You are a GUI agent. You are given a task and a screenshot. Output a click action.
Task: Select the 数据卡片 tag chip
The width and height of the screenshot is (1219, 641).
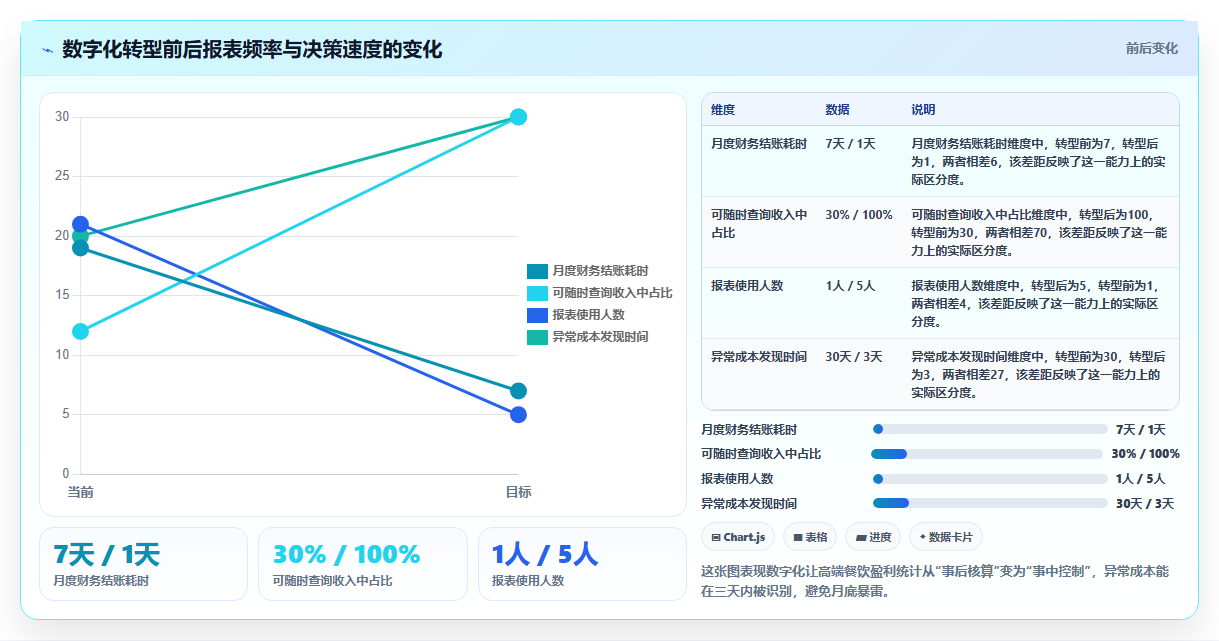[945, 537]
